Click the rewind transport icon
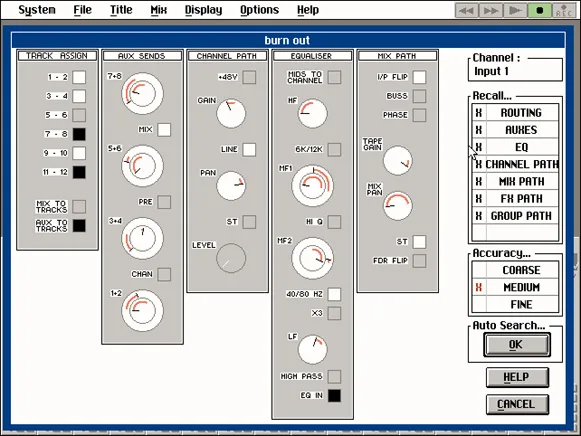581x436 pixels. [x=467, y=10]
